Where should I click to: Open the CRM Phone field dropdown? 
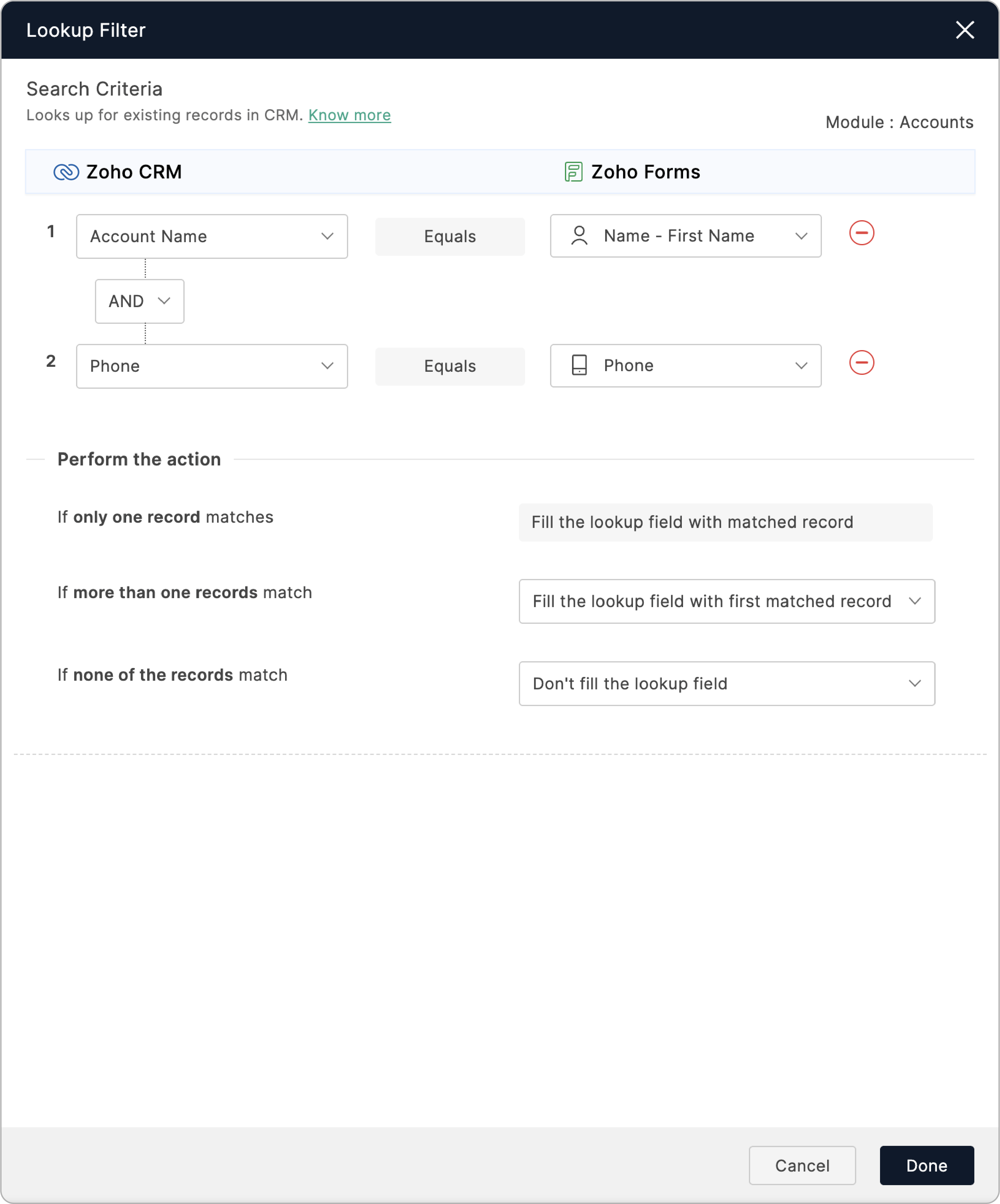tap(212, 366)
